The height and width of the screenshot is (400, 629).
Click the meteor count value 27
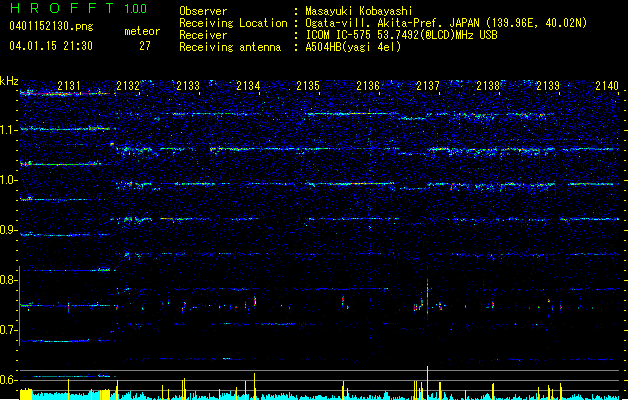tap(145, 46)
